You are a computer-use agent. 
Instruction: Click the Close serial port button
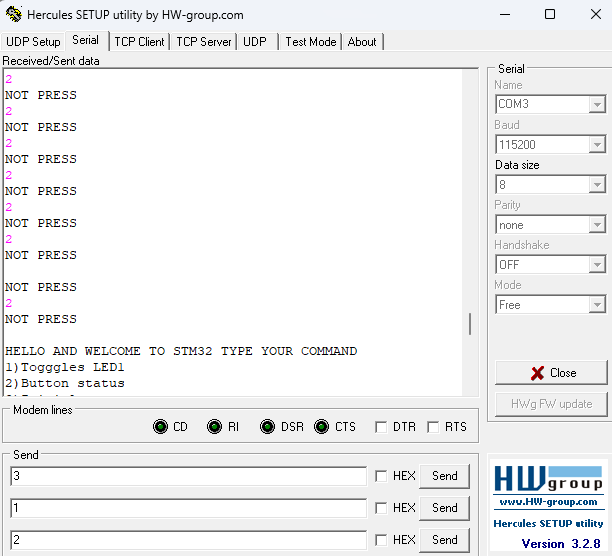click(551, 373)
